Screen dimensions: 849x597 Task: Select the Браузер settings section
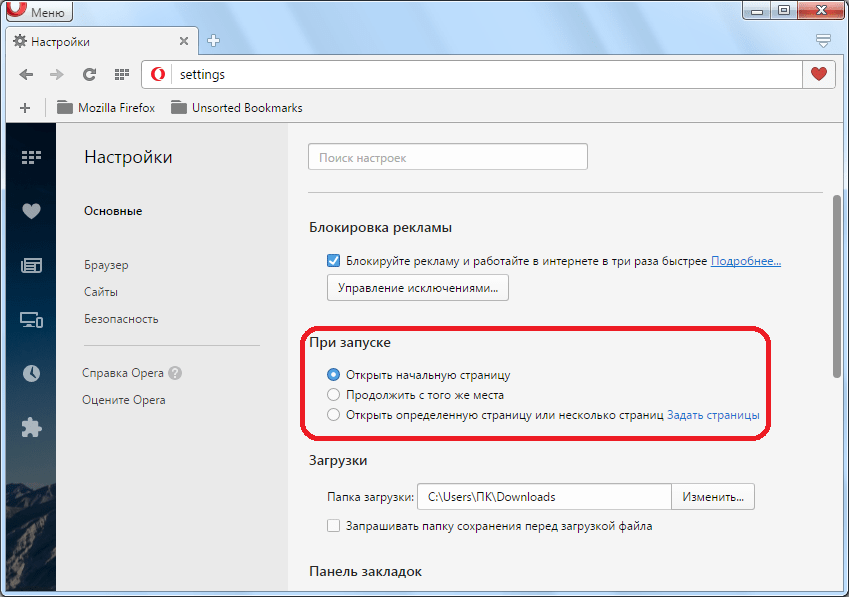click(106, 265)
